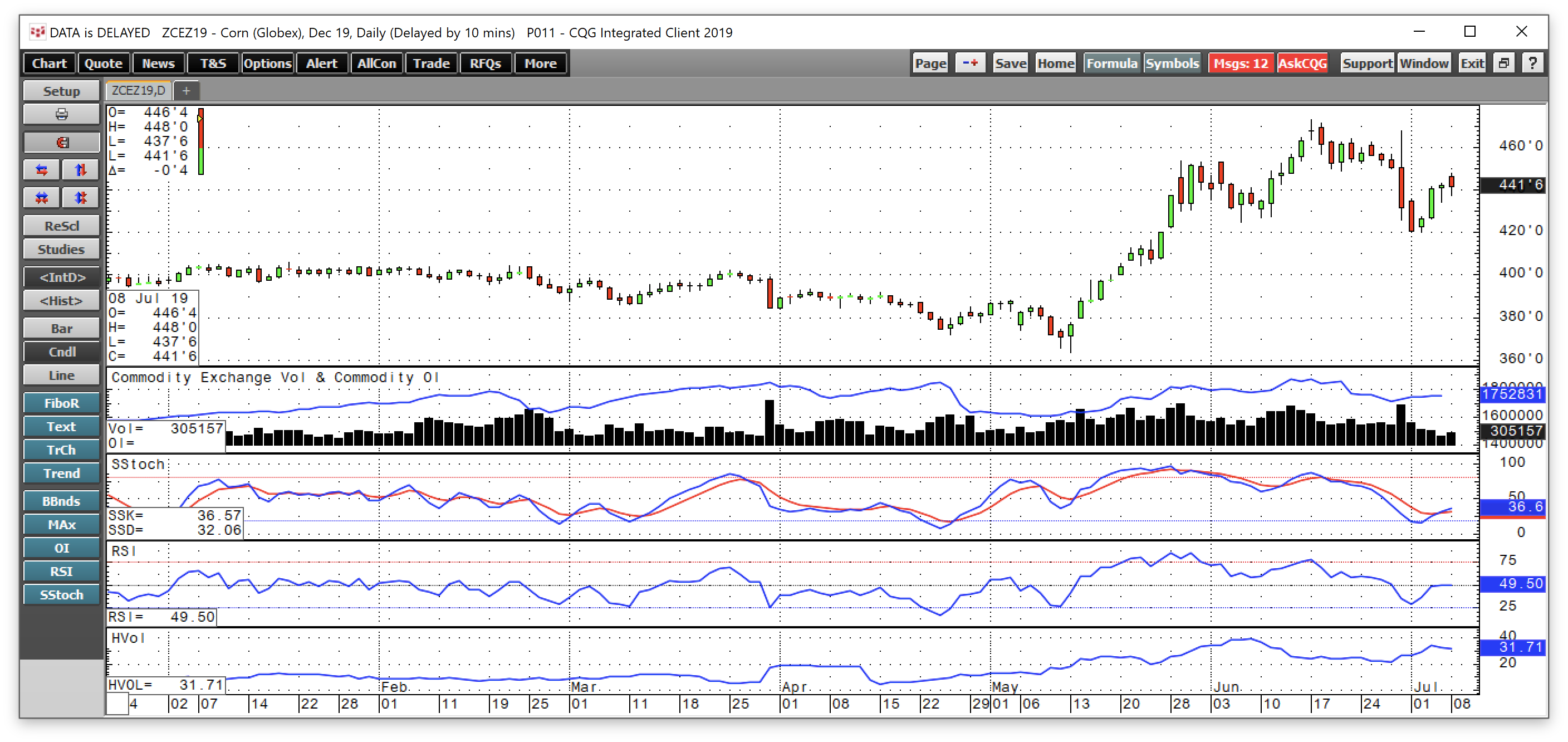The height and width of the screenshot is (742, 1568).
Task: Open the Chart menu
Action: [50, 64]
